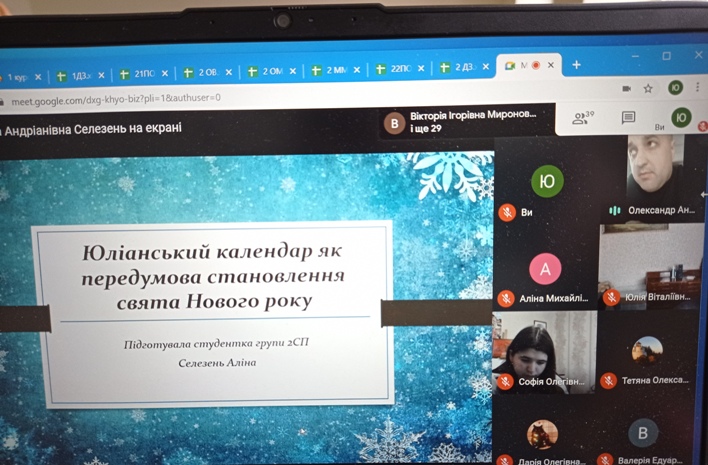Close the 2 ОВ tab
Viewport: 708px width, 465px height.
[x=229, y=72]
